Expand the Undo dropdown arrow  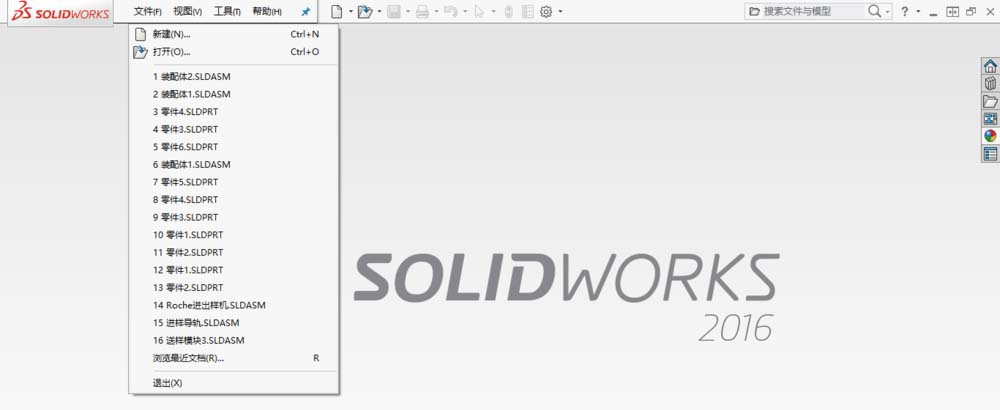click(466, 11)
